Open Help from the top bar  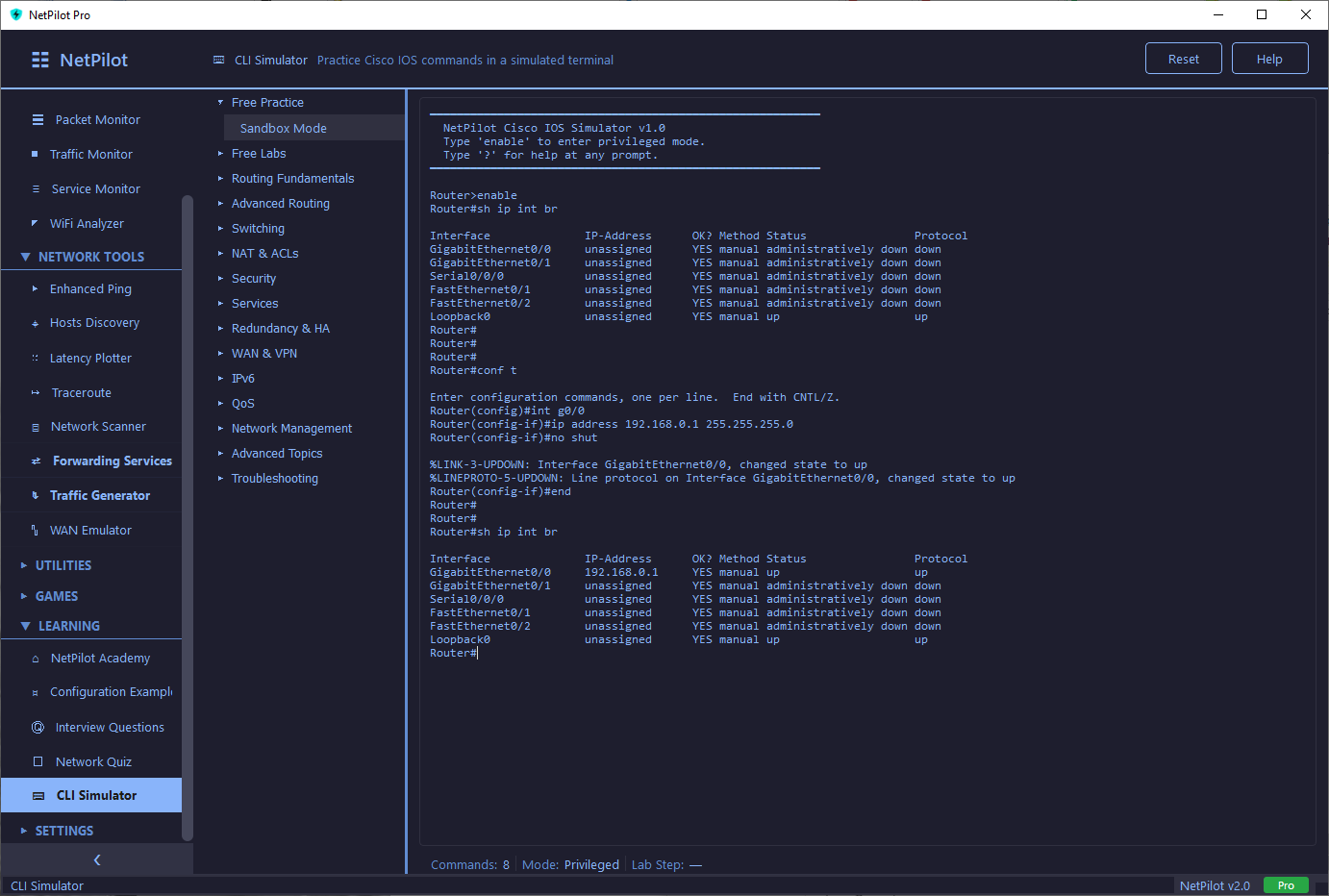click(1269, 58)
